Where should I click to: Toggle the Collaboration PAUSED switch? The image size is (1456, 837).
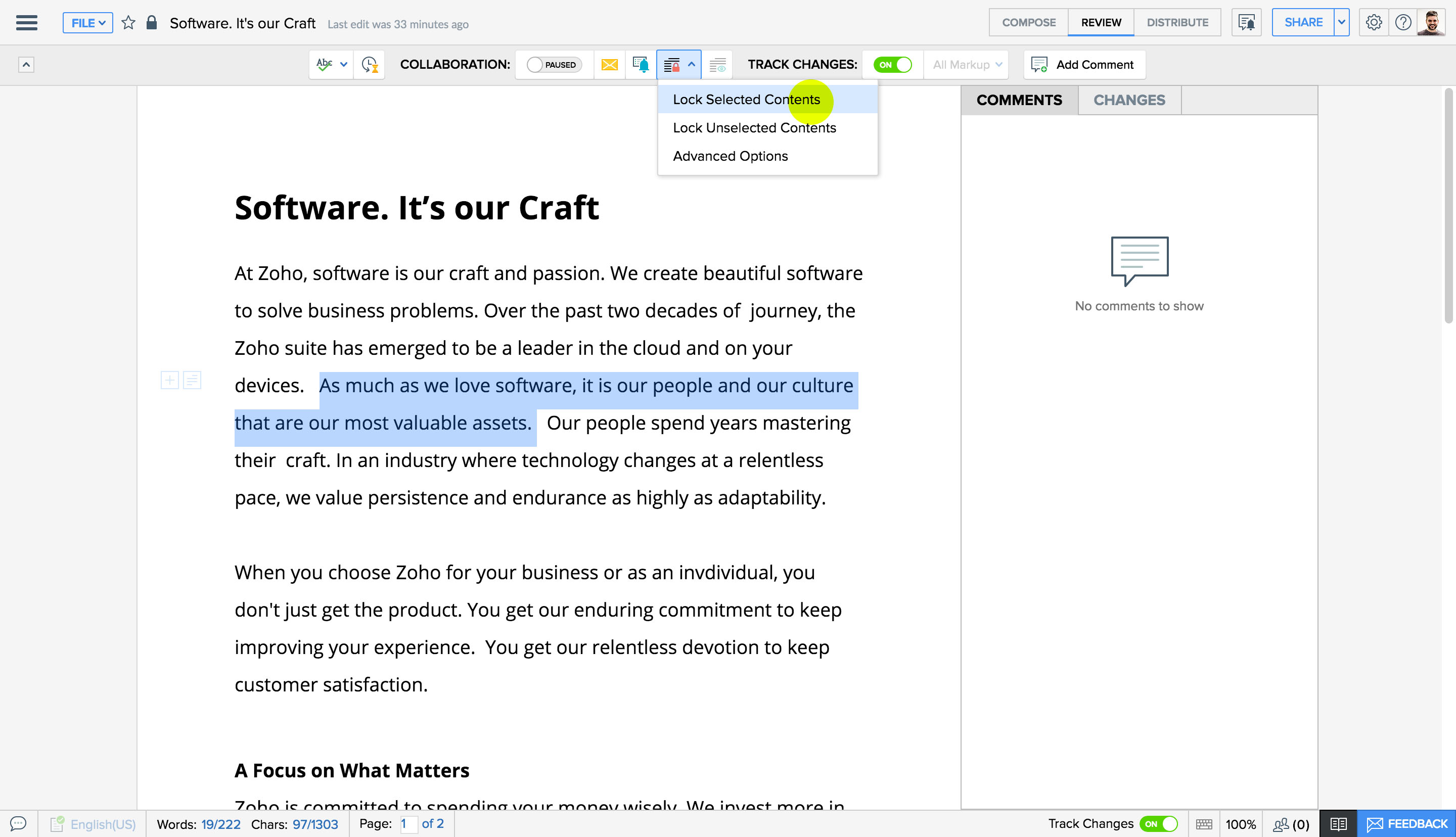[x=554, y=64]
